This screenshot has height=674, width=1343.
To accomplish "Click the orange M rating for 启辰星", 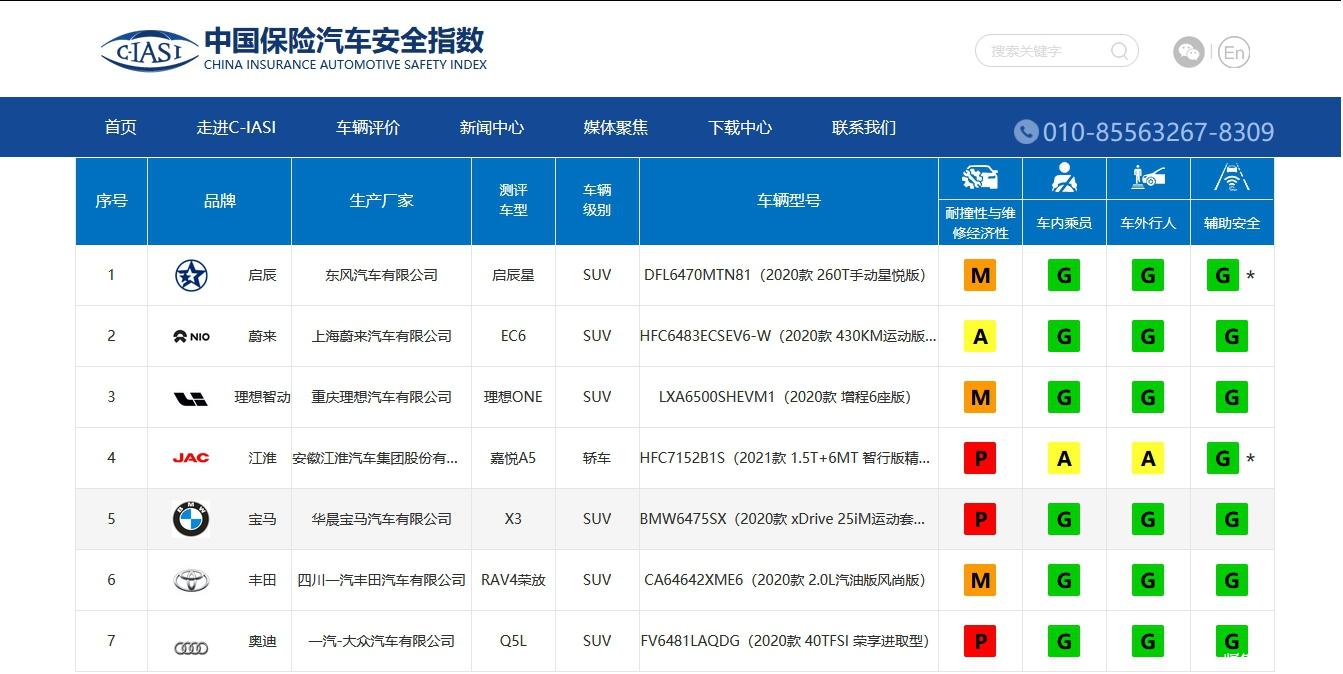I will (x=980, y=275).
